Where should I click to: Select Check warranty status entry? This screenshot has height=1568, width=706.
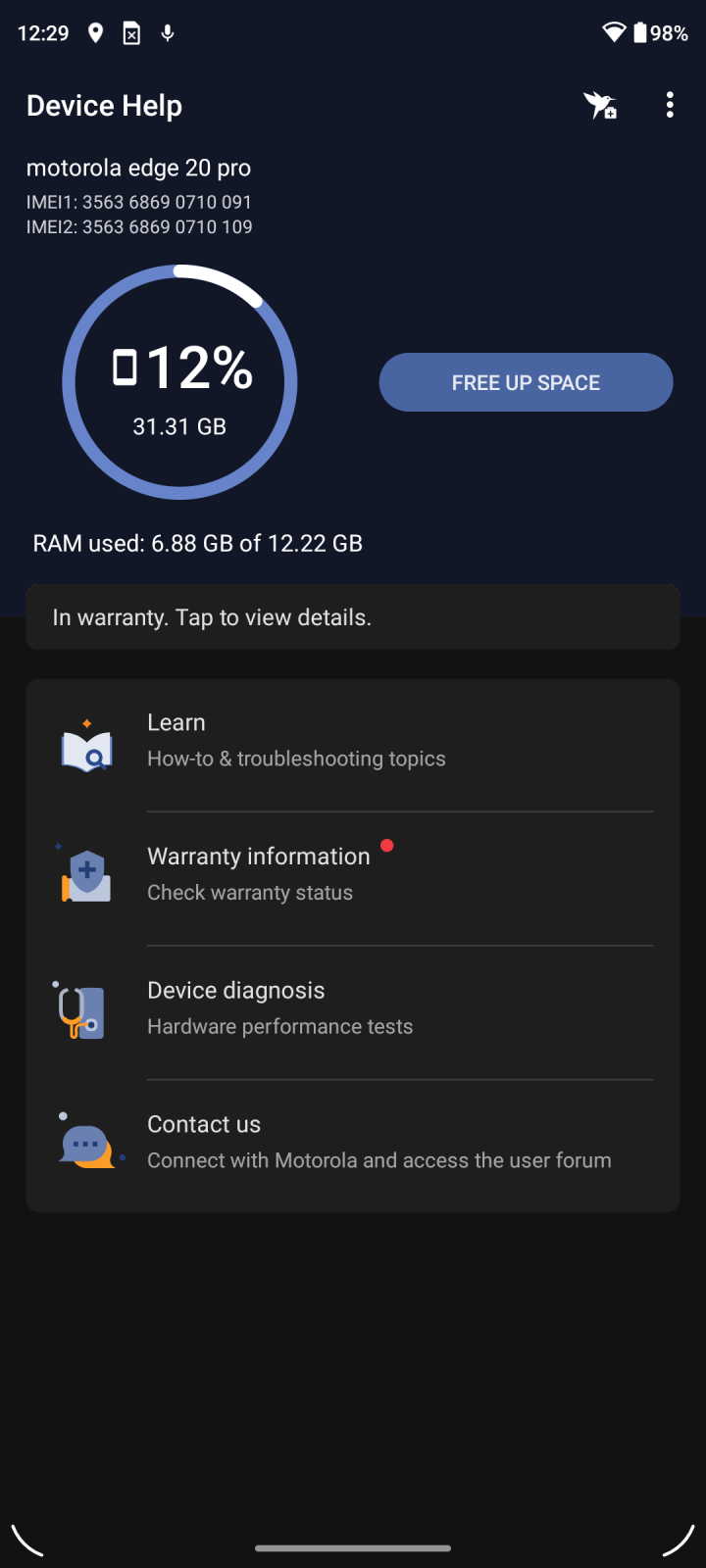click(250, 893)
